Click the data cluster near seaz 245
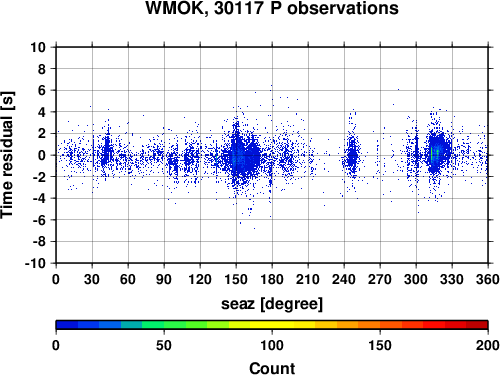500x375 pixels. (352, 155)
